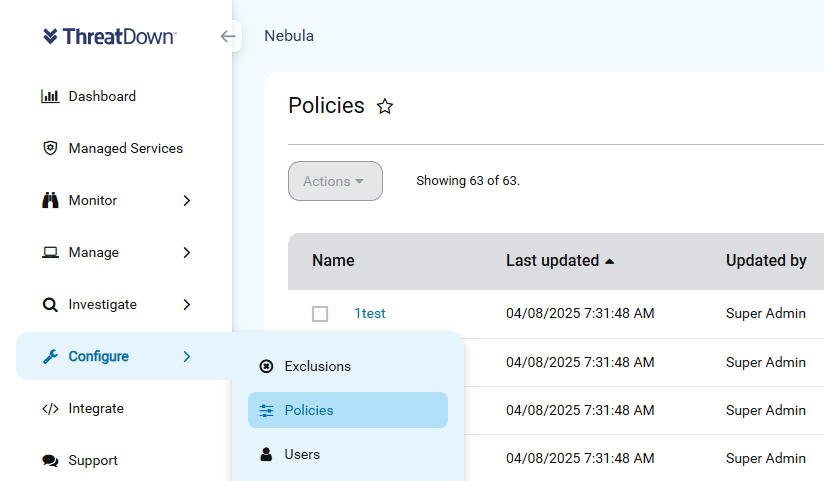This screenshot has width=824, height=481.
Task: Click the Manage laptop icon
Action: [x=50, y=252]
